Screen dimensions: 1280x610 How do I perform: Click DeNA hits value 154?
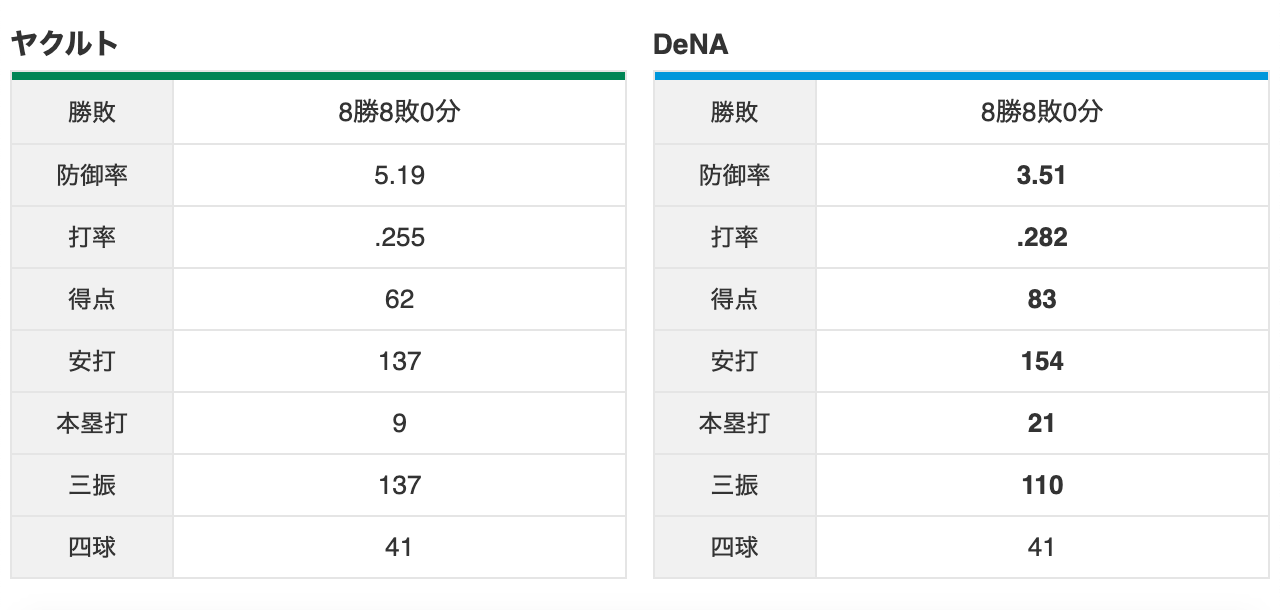click(1041, 361)
